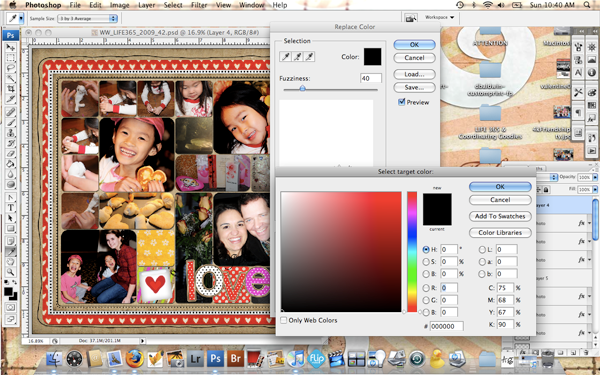
Task: Select the Pen tool
Action: [10, 198]
